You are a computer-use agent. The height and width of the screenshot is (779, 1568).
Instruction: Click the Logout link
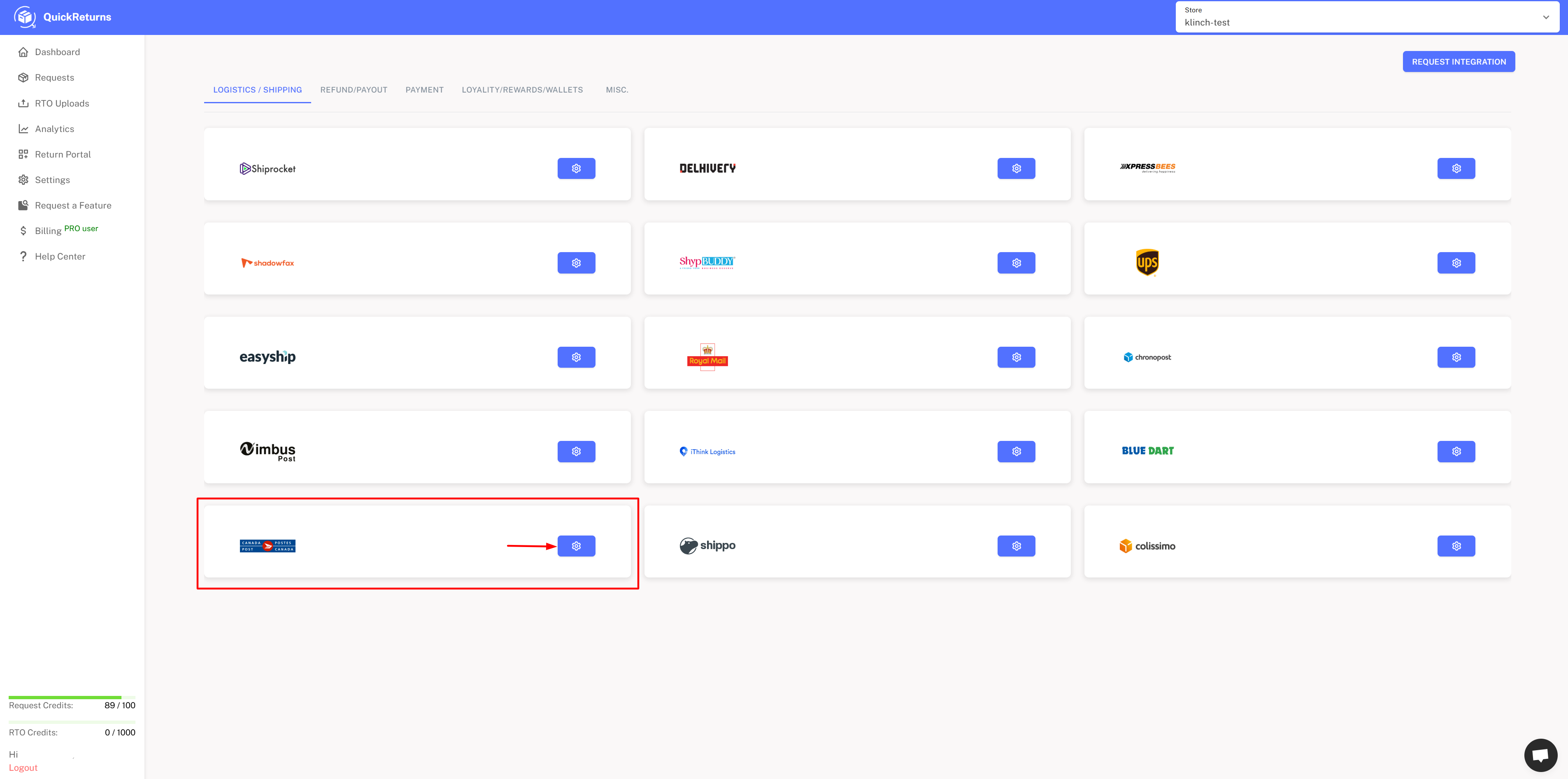click(x=23, y=768)
